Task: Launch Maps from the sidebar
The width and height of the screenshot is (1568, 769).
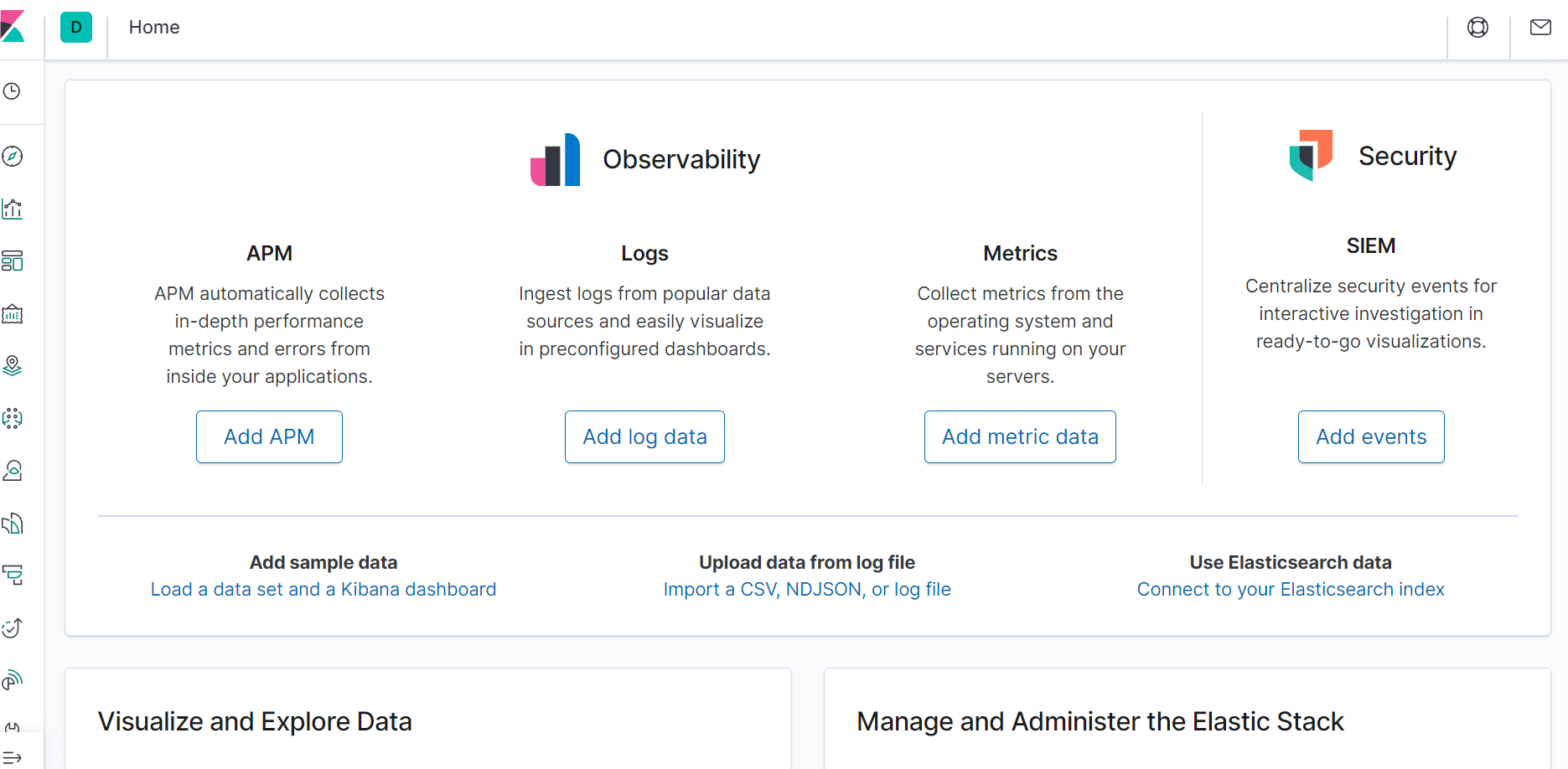Action: click(x=13, y=366)
